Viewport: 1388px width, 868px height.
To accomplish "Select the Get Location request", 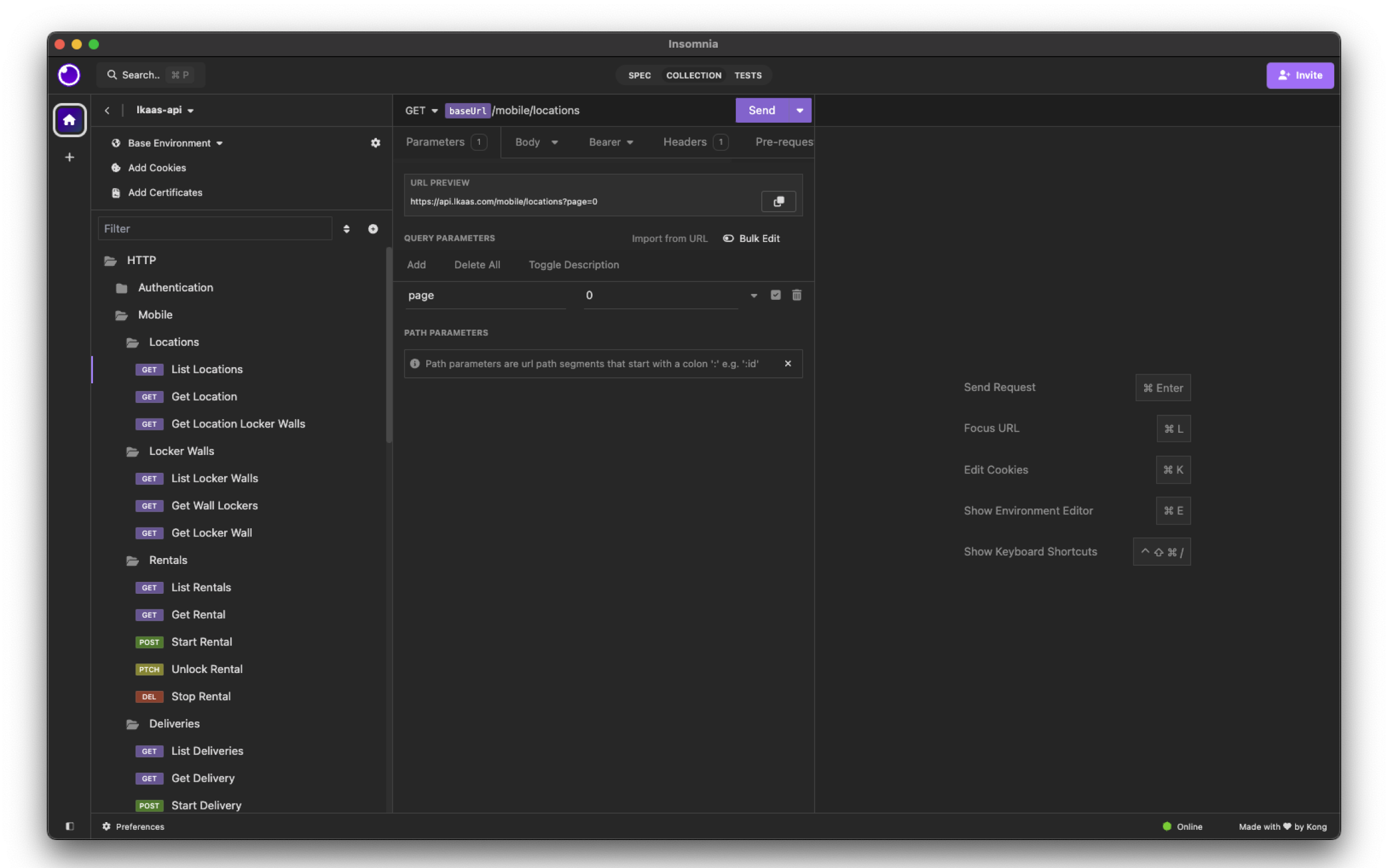I will click(240, 397).
